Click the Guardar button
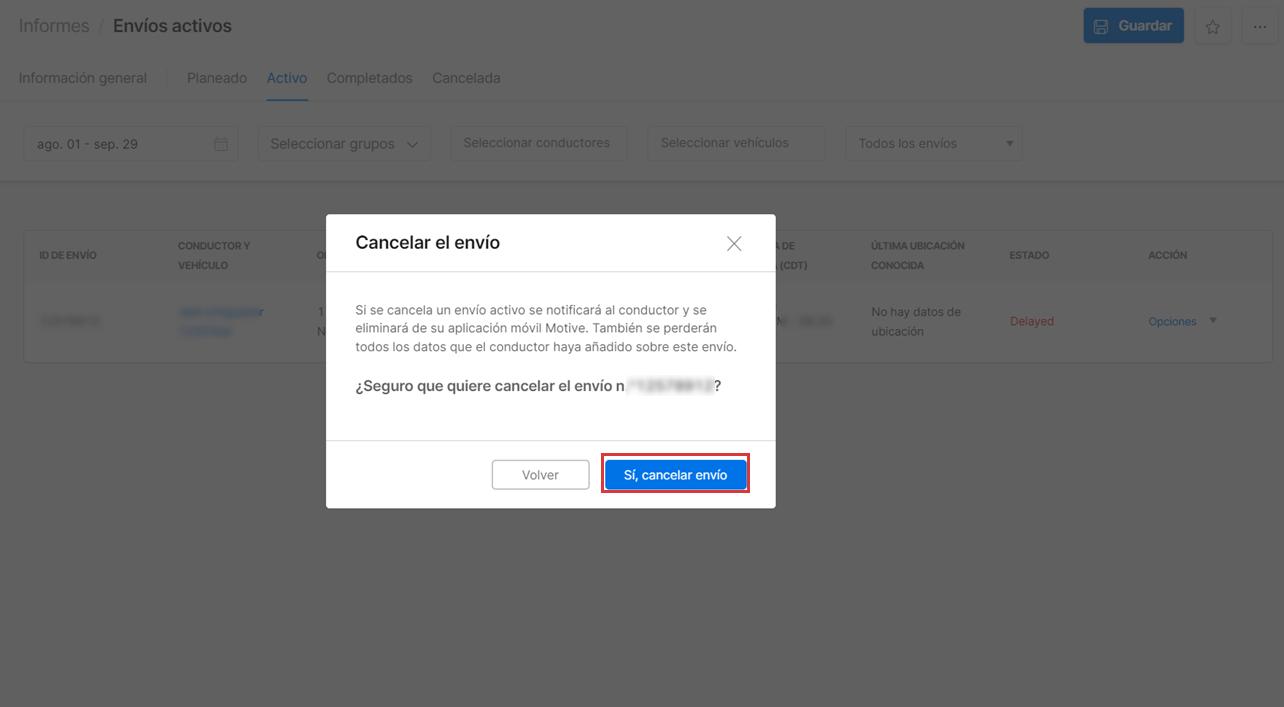This screenshot has width=1284, height=707. [x=1133, y=26]
